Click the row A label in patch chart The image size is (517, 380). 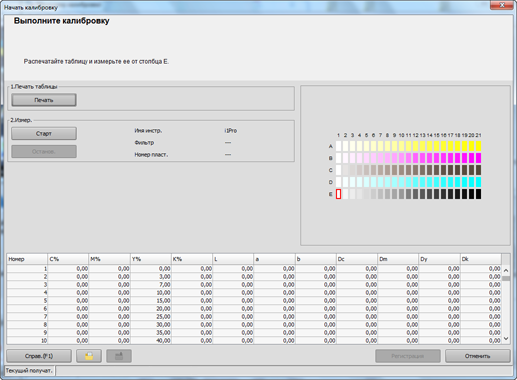(x=330, y=146)
